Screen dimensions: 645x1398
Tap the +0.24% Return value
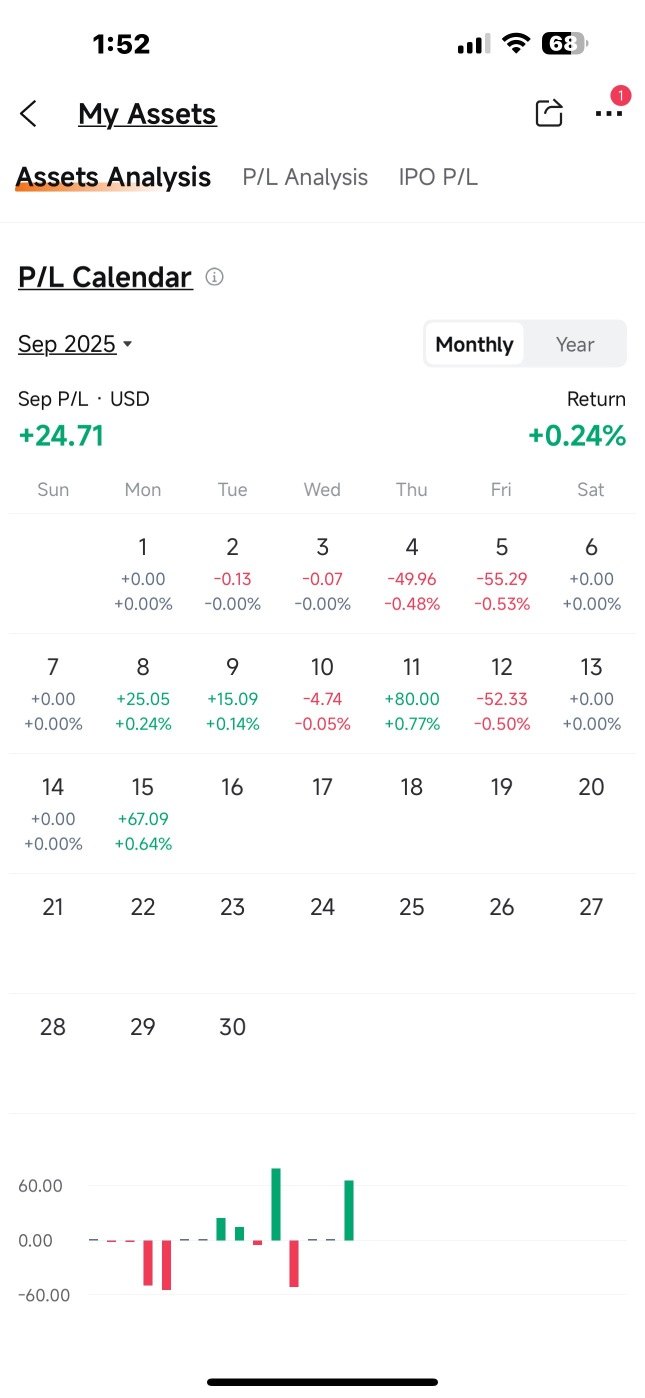click(x=577, y=436)
